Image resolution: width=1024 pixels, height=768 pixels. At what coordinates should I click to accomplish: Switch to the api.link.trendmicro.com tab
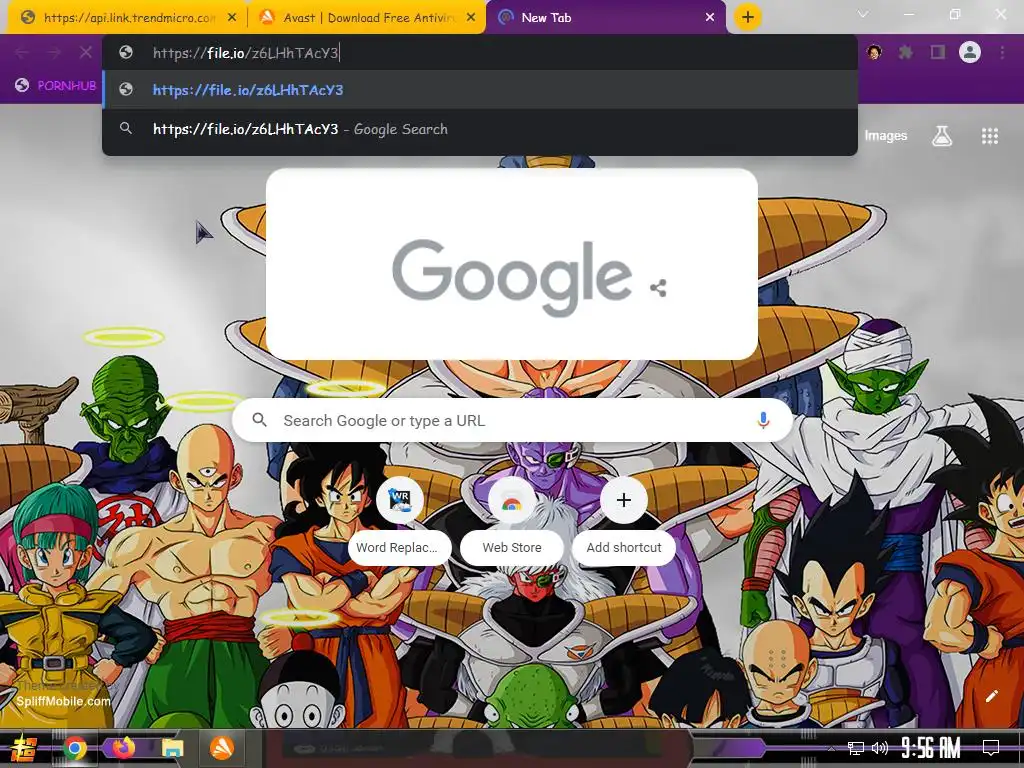(x=127, y=18)
